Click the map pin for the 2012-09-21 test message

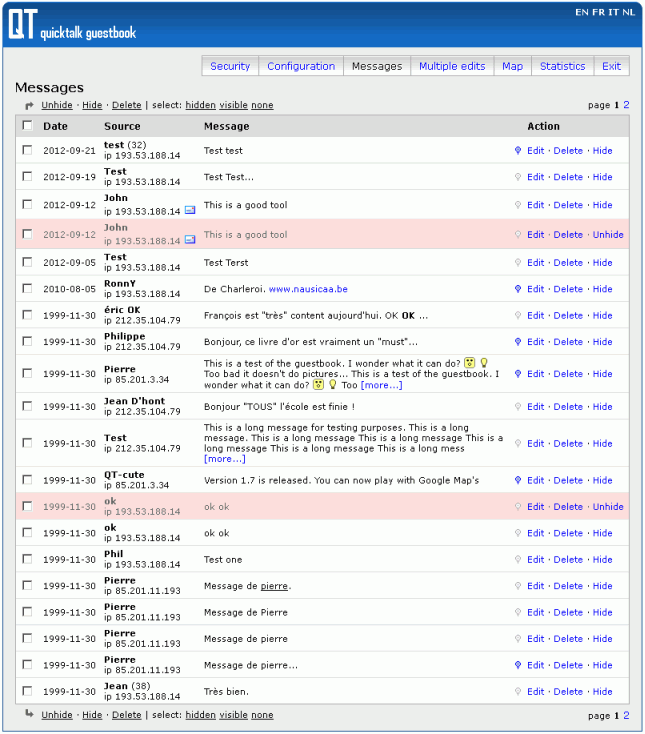[518, 151]
